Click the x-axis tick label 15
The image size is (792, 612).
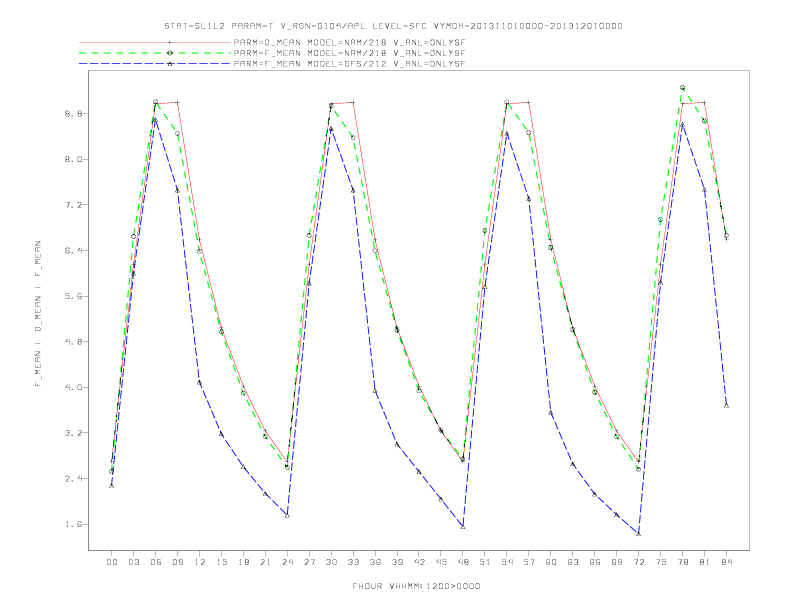click(221, 562)
